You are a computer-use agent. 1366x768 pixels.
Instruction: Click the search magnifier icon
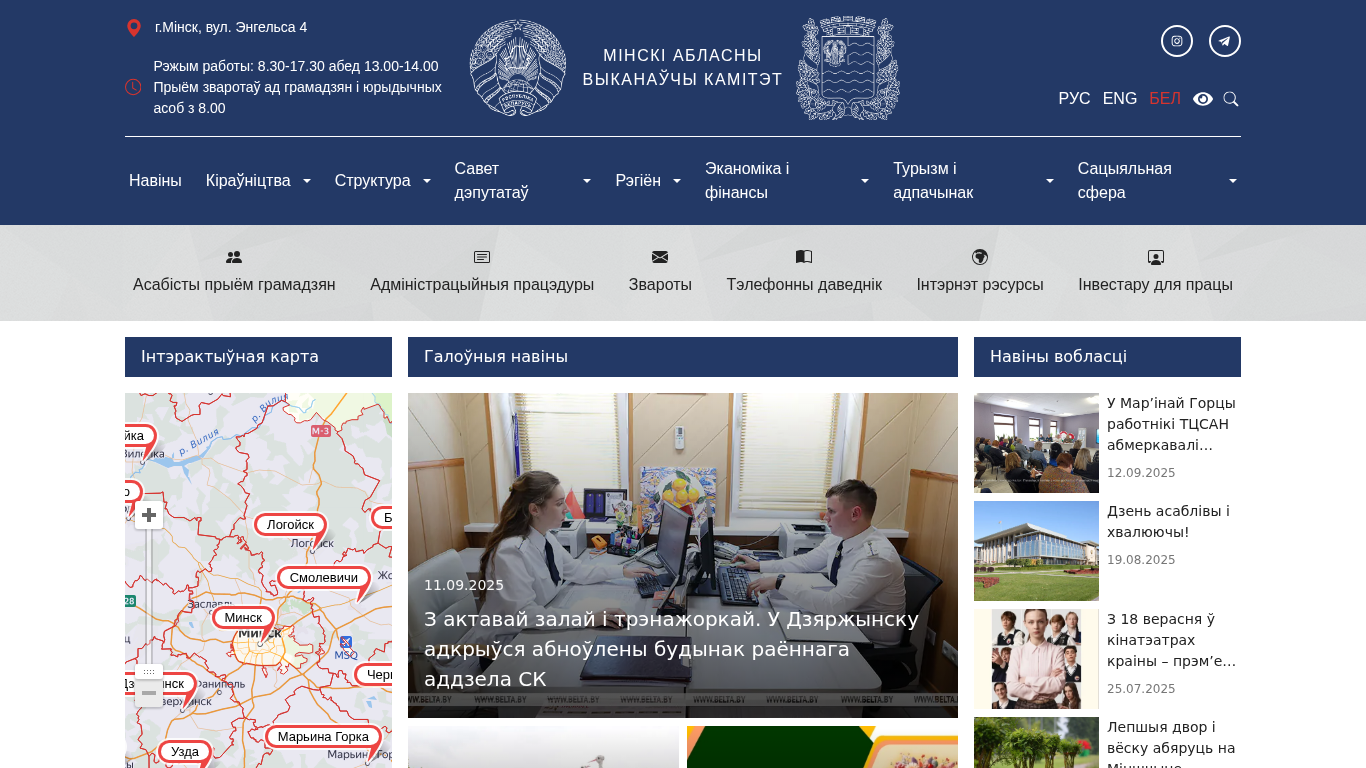pos(1231,99)
